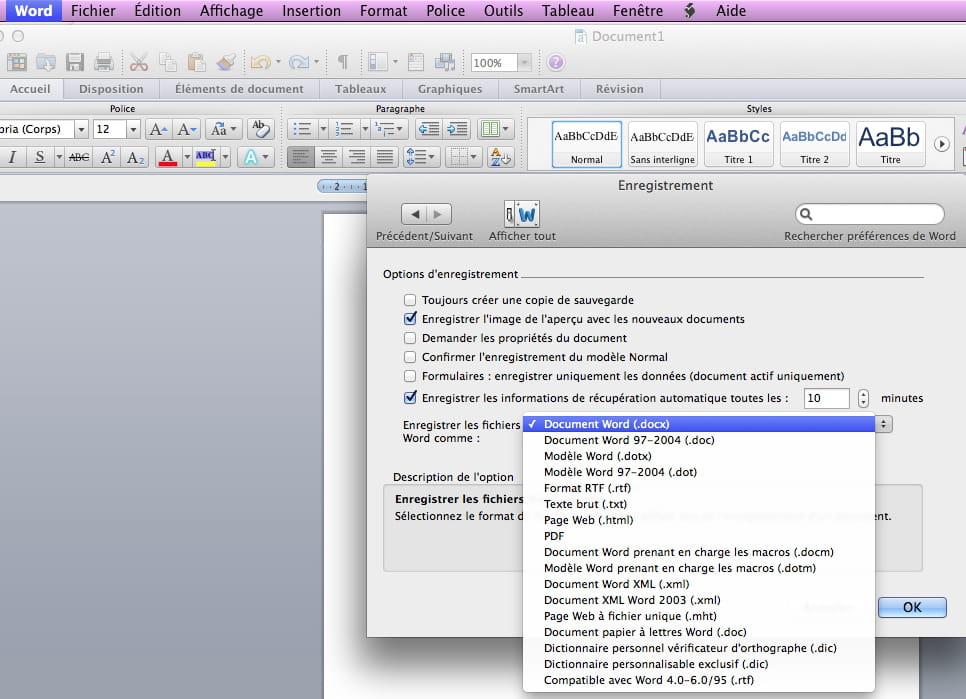The height and width of the screenshot is (699, 966).
Task: Increase font size with the grow font icon
Action: click(158, 129)
